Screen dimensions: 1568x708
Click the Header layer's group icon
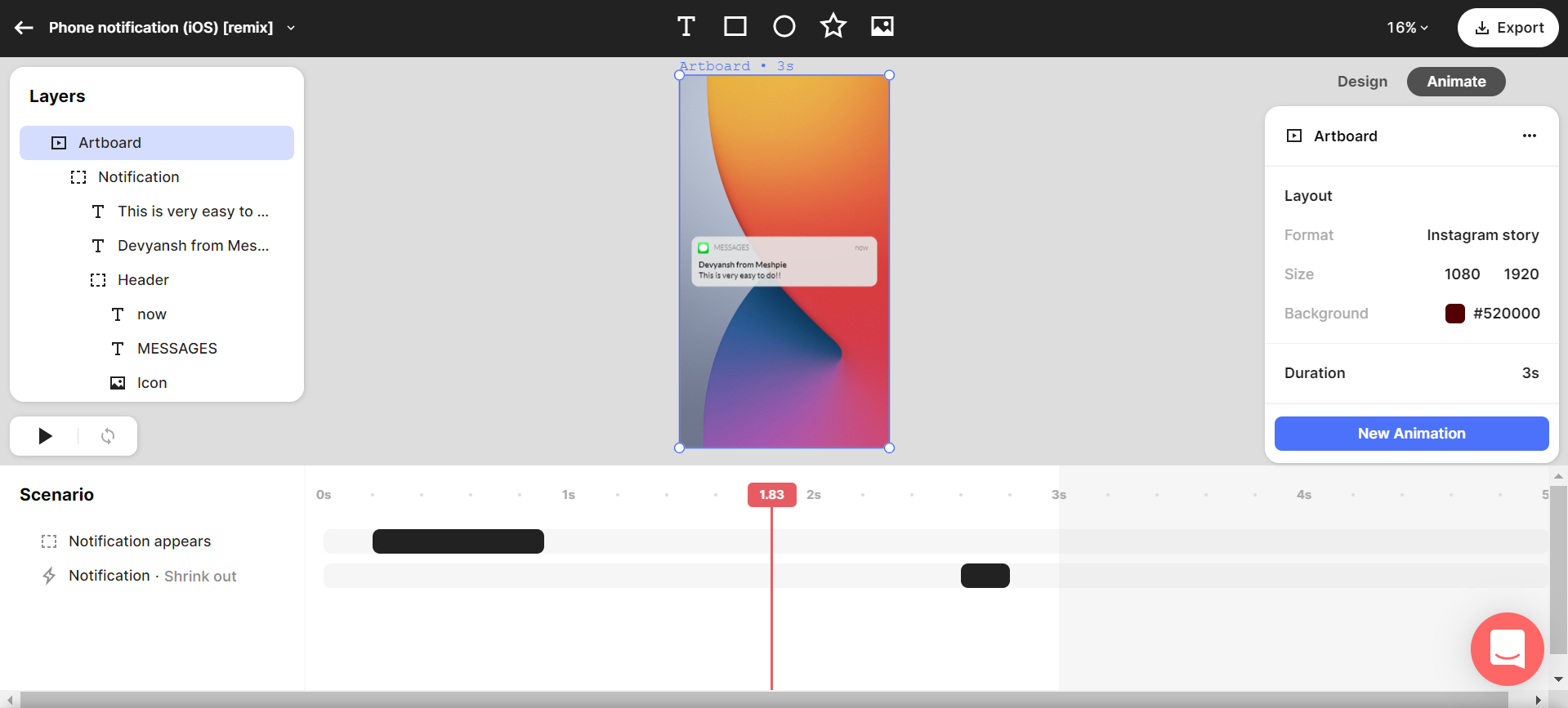[x=98, y=280]
